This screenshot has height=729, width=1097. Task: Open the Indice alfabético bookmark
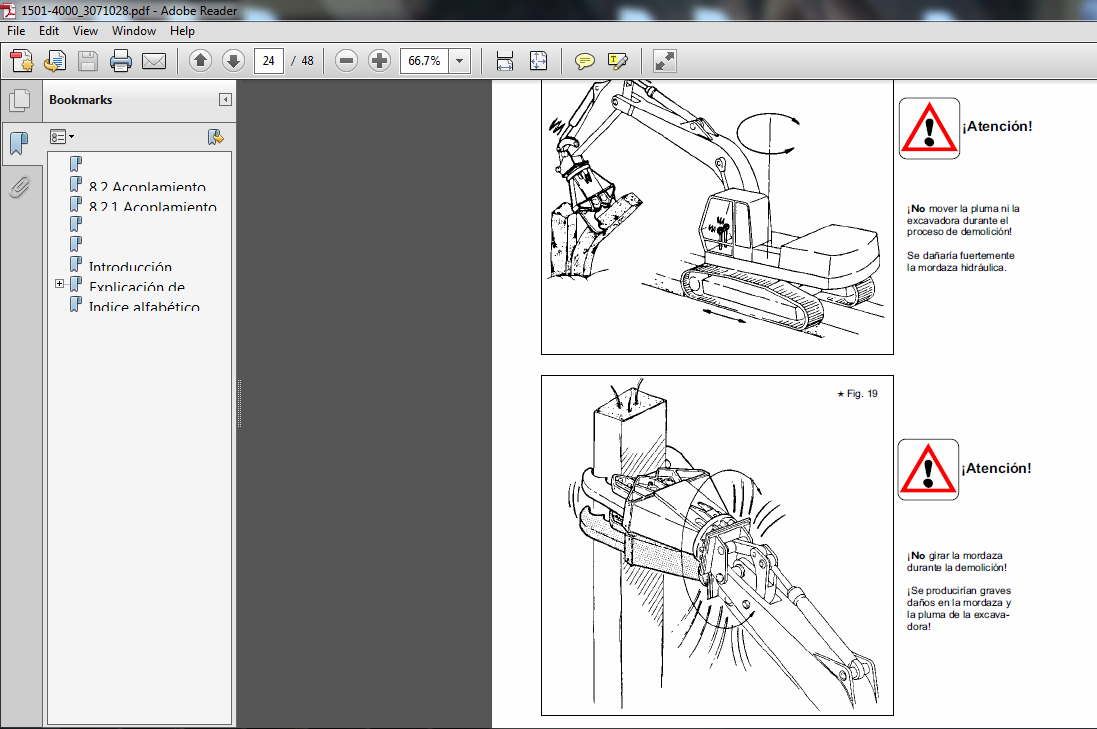[144, 306]
